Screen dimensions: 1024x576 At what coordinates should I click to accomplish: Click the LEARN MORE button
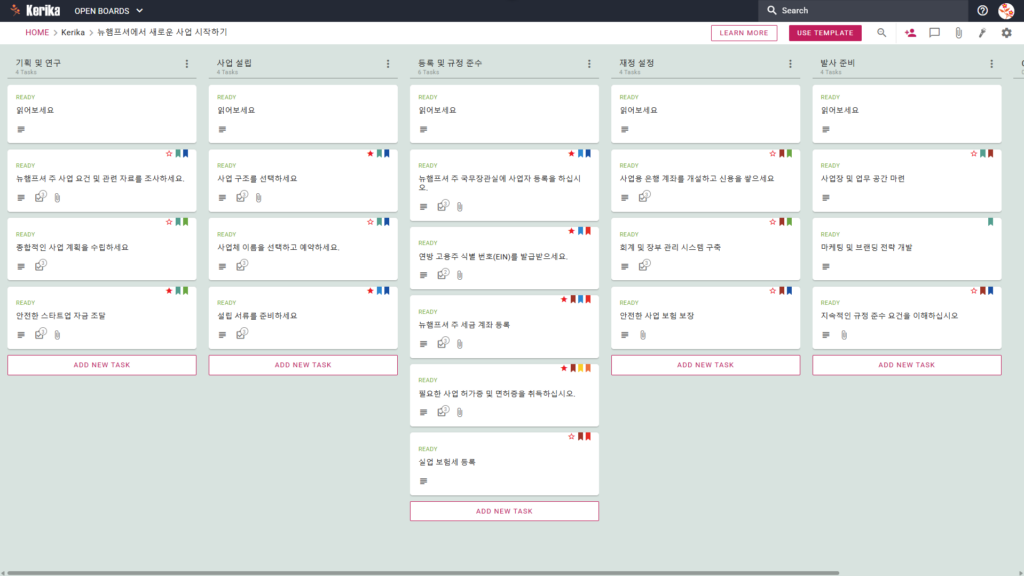(744, 33)
